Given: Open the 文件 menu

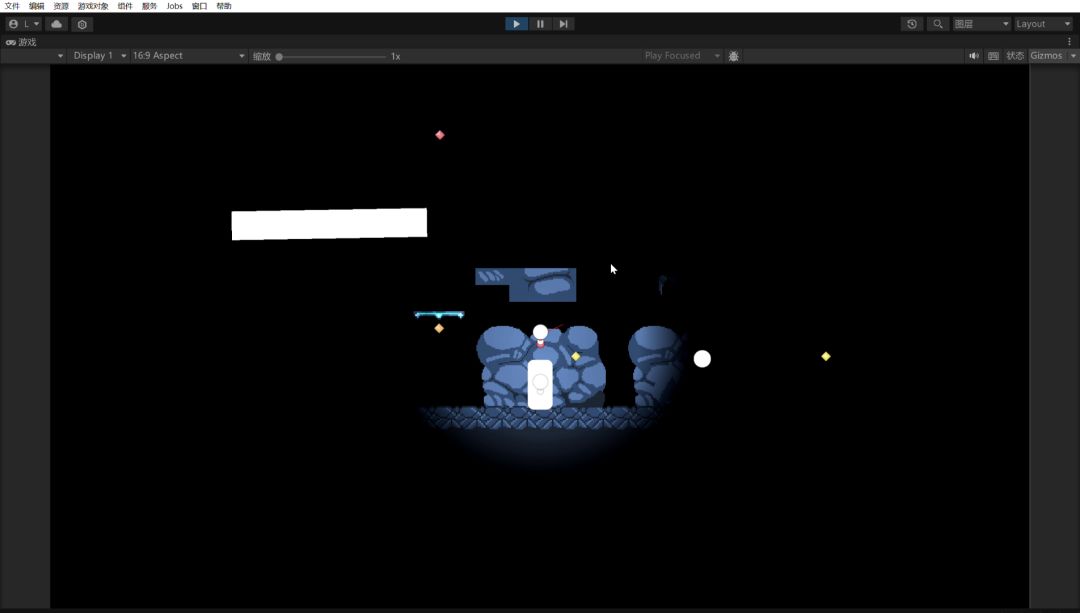Looking at the screenshot, I should (12, 6).
